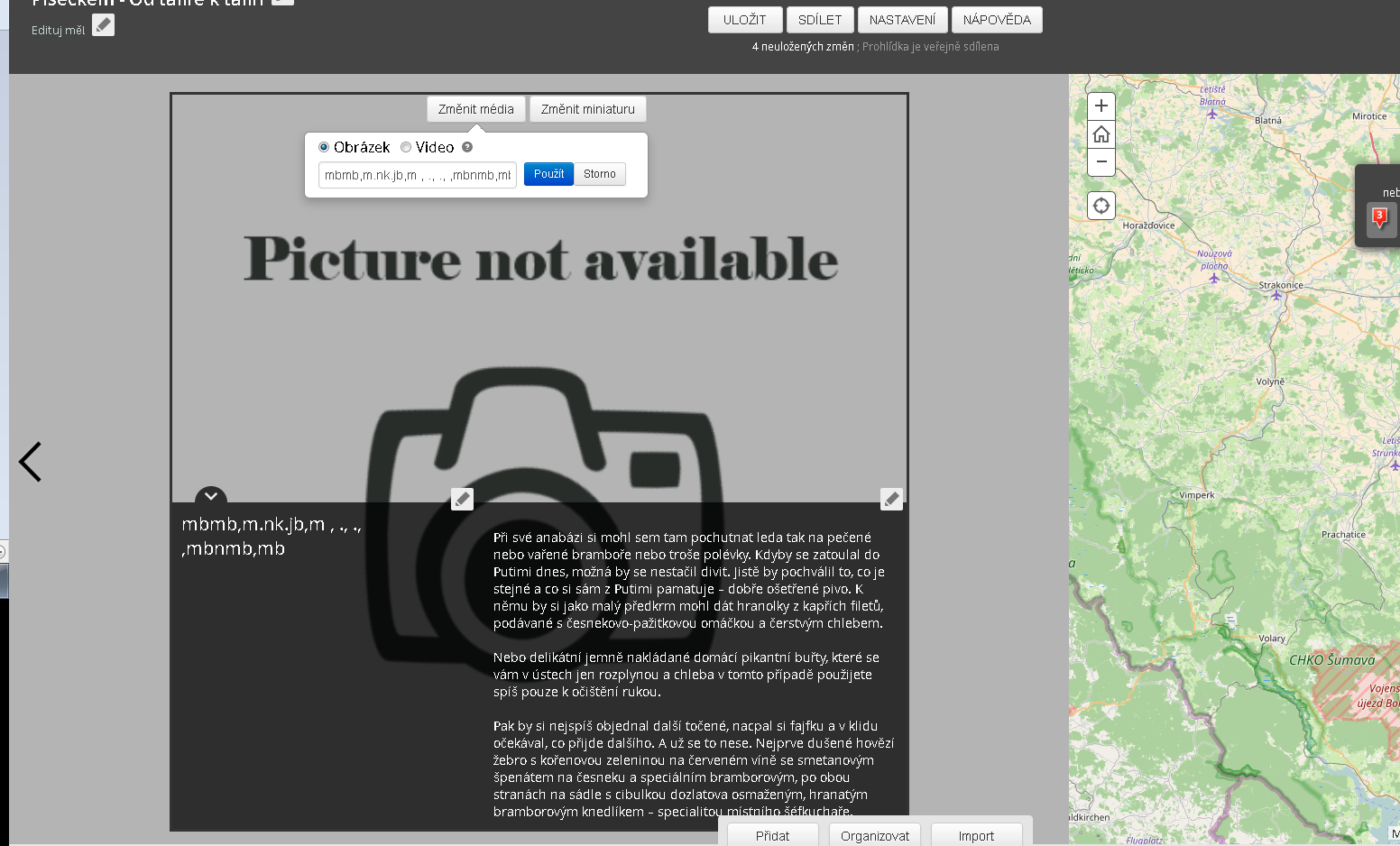Open the Změnit média tab
1400x846 pixels.
(x=476, y=109)
